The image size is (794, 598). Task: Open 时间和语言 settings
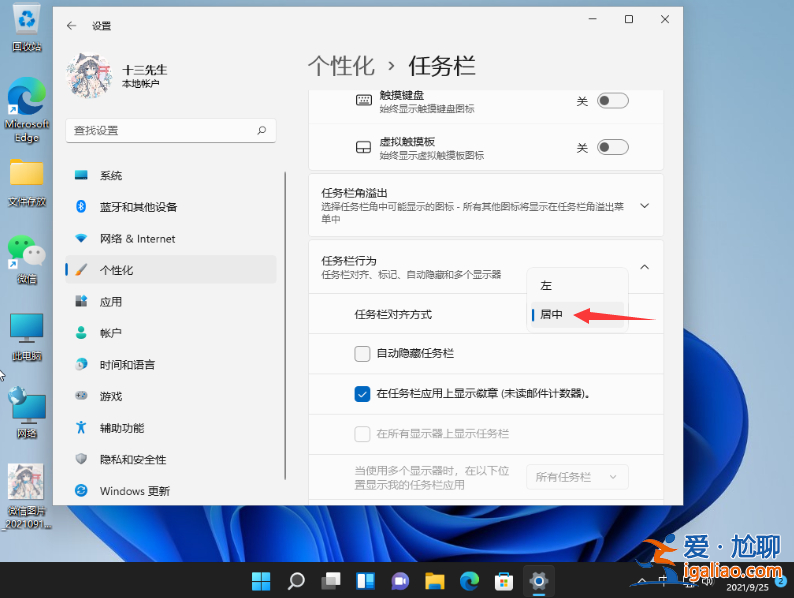[171, 365]
